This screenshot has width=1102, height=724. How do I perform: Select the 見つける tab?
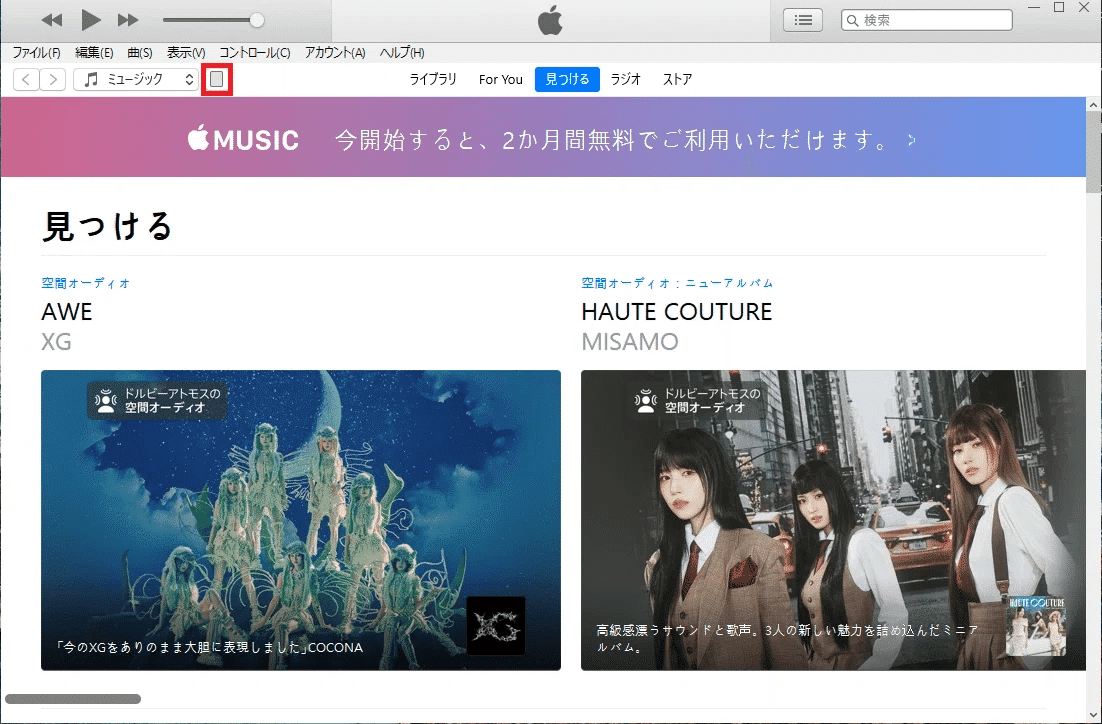coord(567,79)
